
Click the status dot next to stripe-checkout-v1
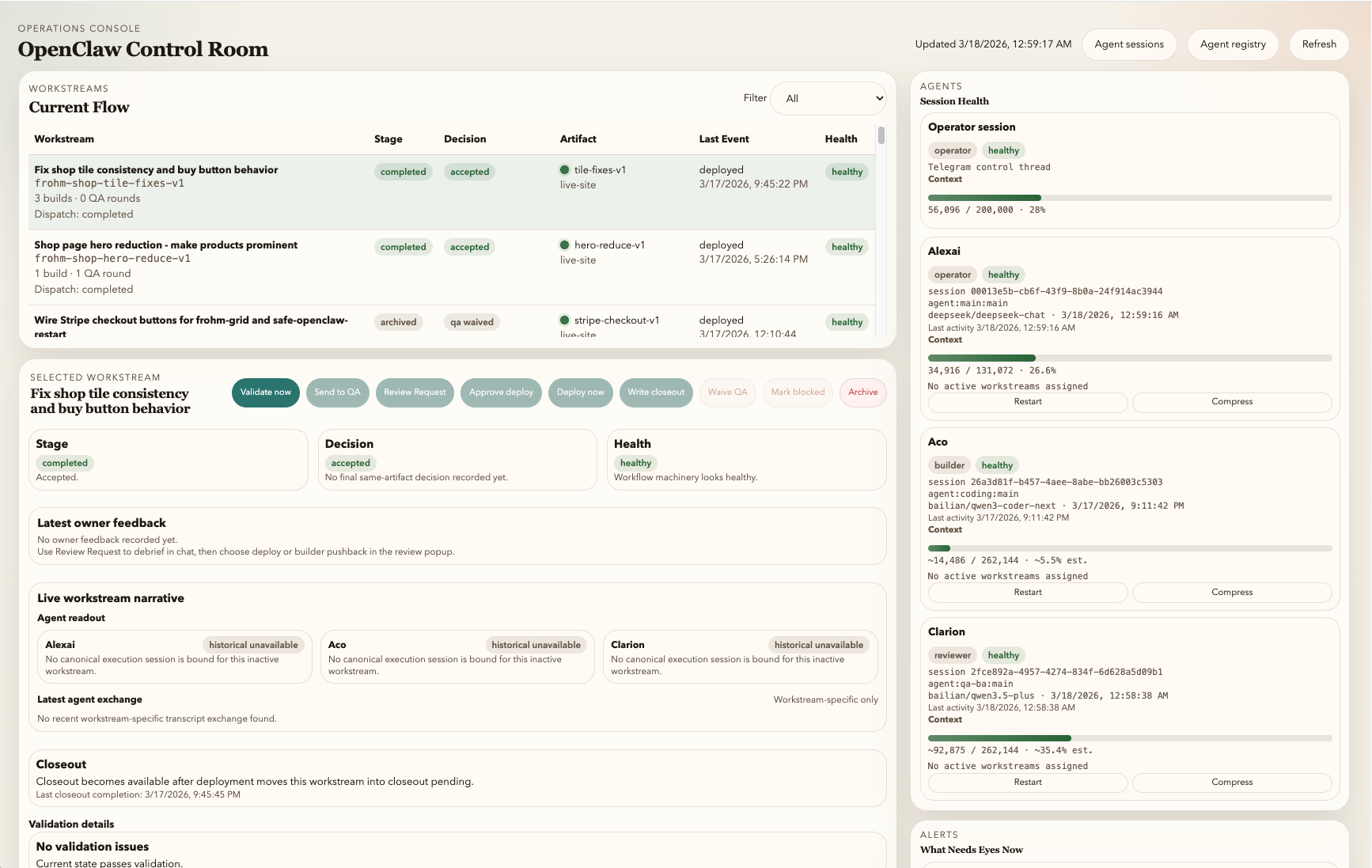564,322
